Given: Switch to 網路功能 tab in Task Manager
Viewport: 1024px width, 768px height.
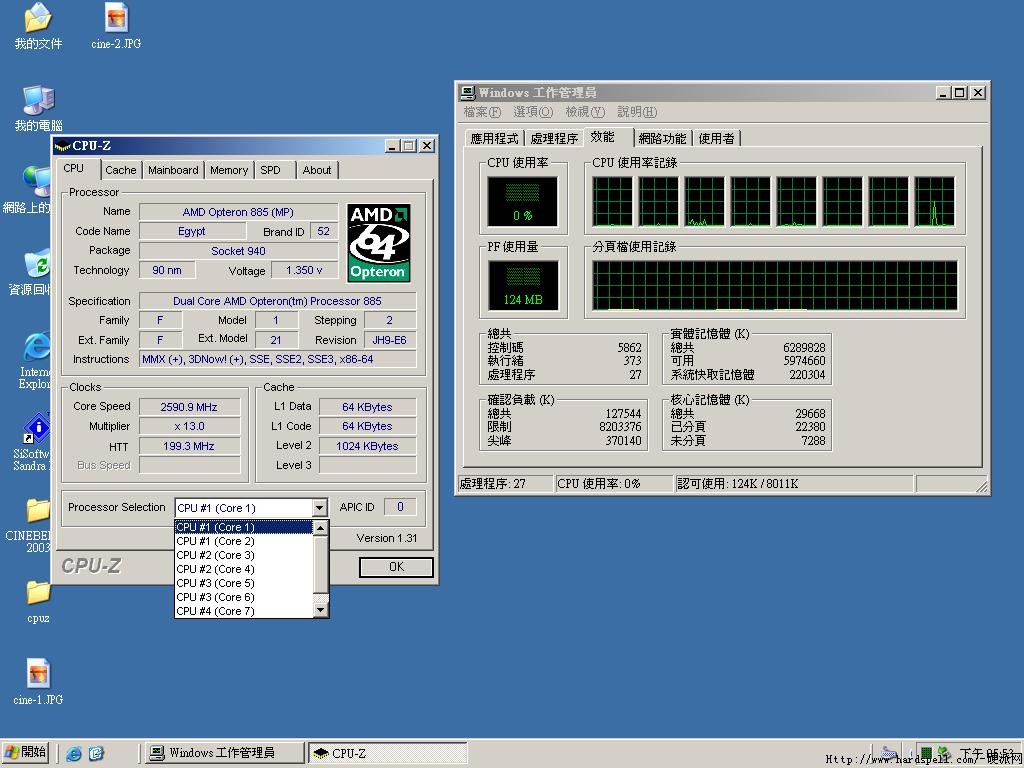Looking at the screenshot, I should click(662, 139).
